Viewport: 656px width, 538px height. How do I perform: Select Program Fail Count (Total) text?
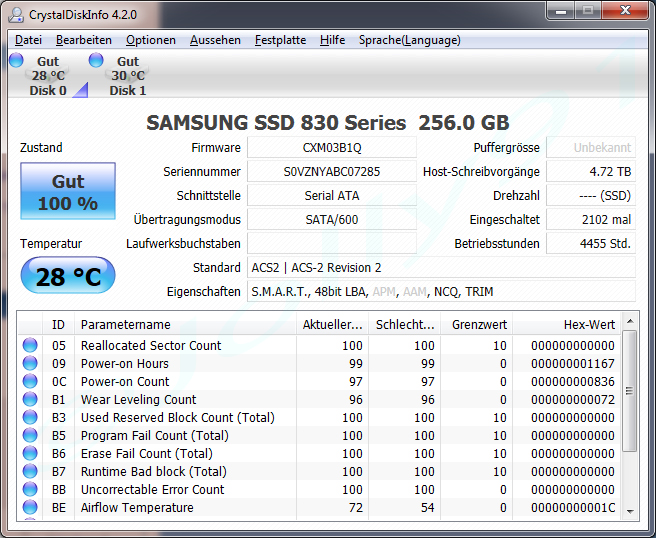click(x=155, y=436)
